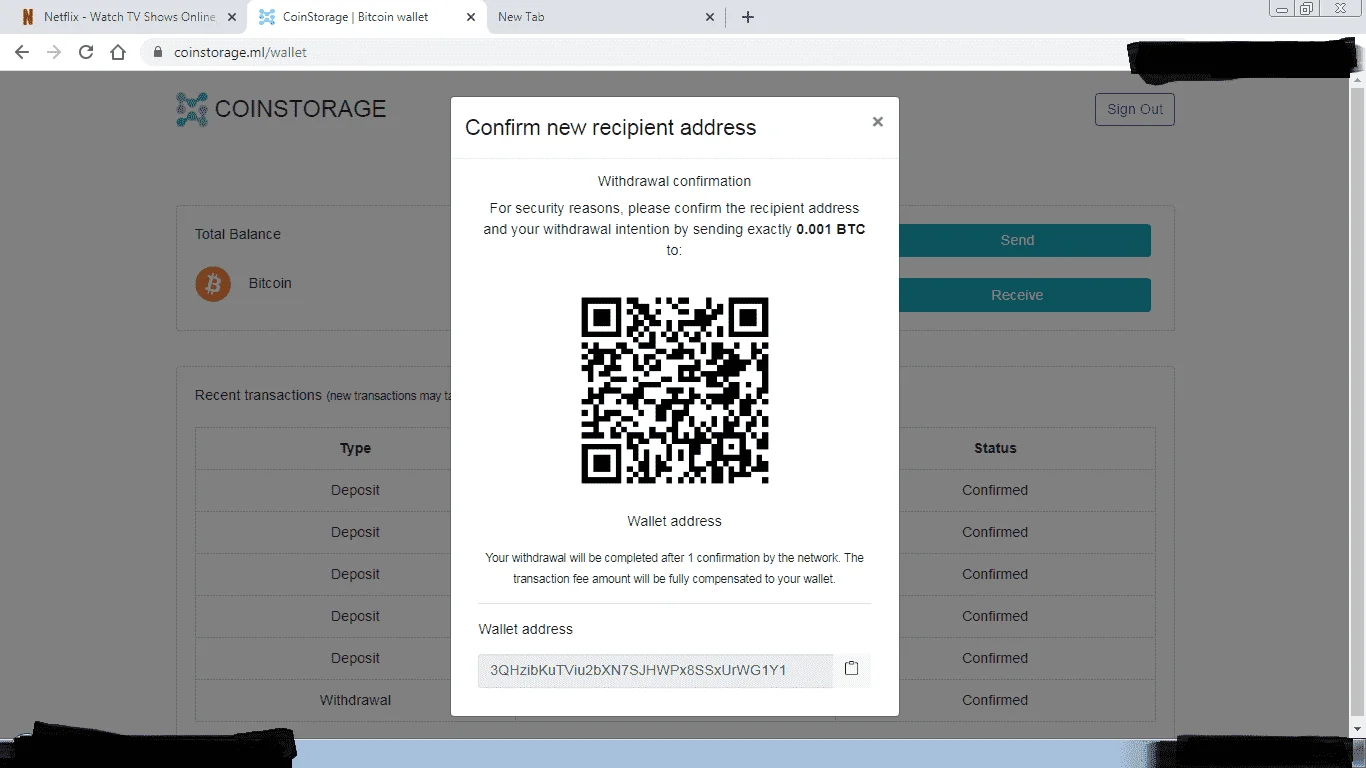The width and height of the screenshot is (1366, 768).
Task: Click the QR code image
Action: pos(675,391)
